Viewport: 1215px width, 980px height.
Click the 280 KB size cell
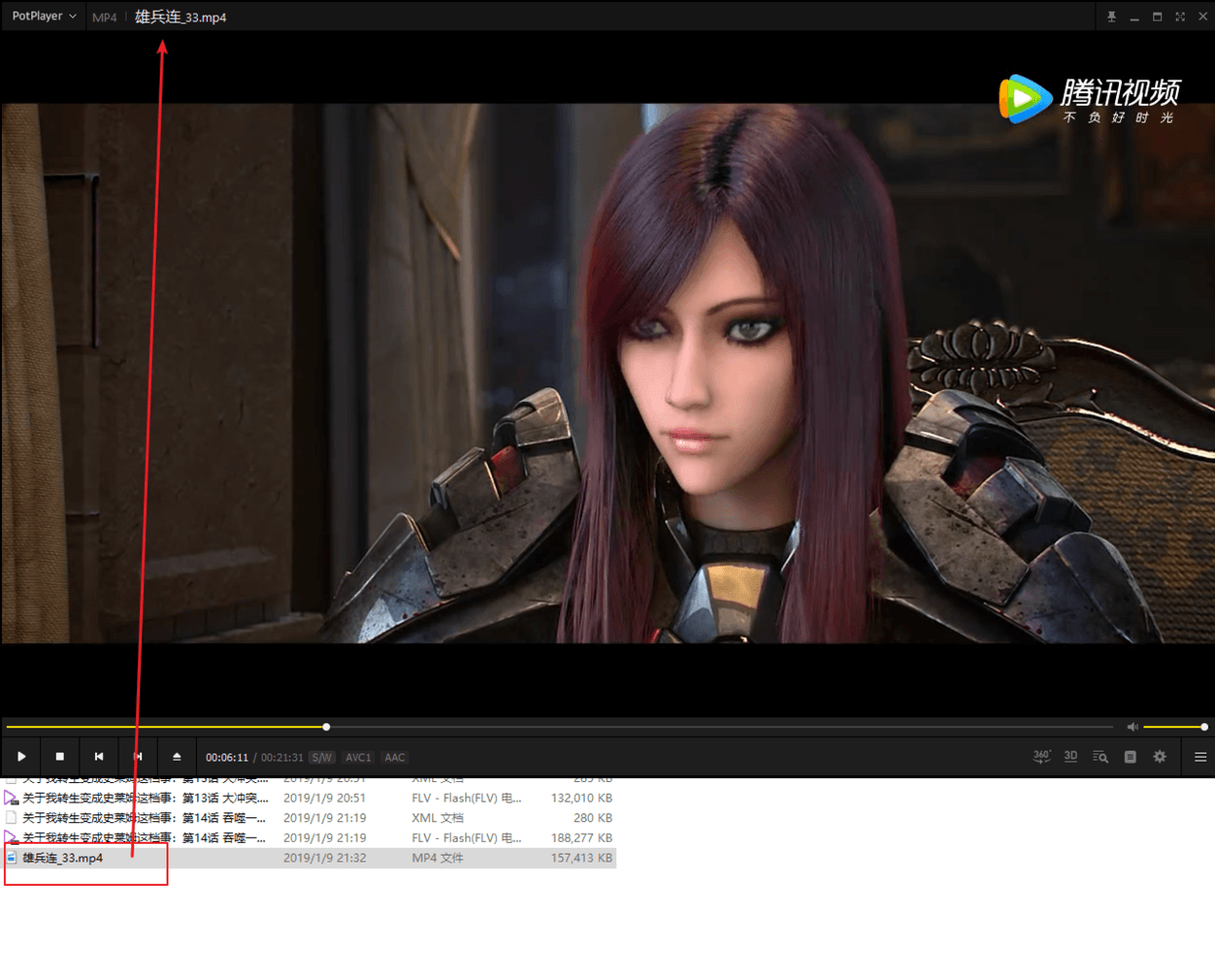(593, 817)
